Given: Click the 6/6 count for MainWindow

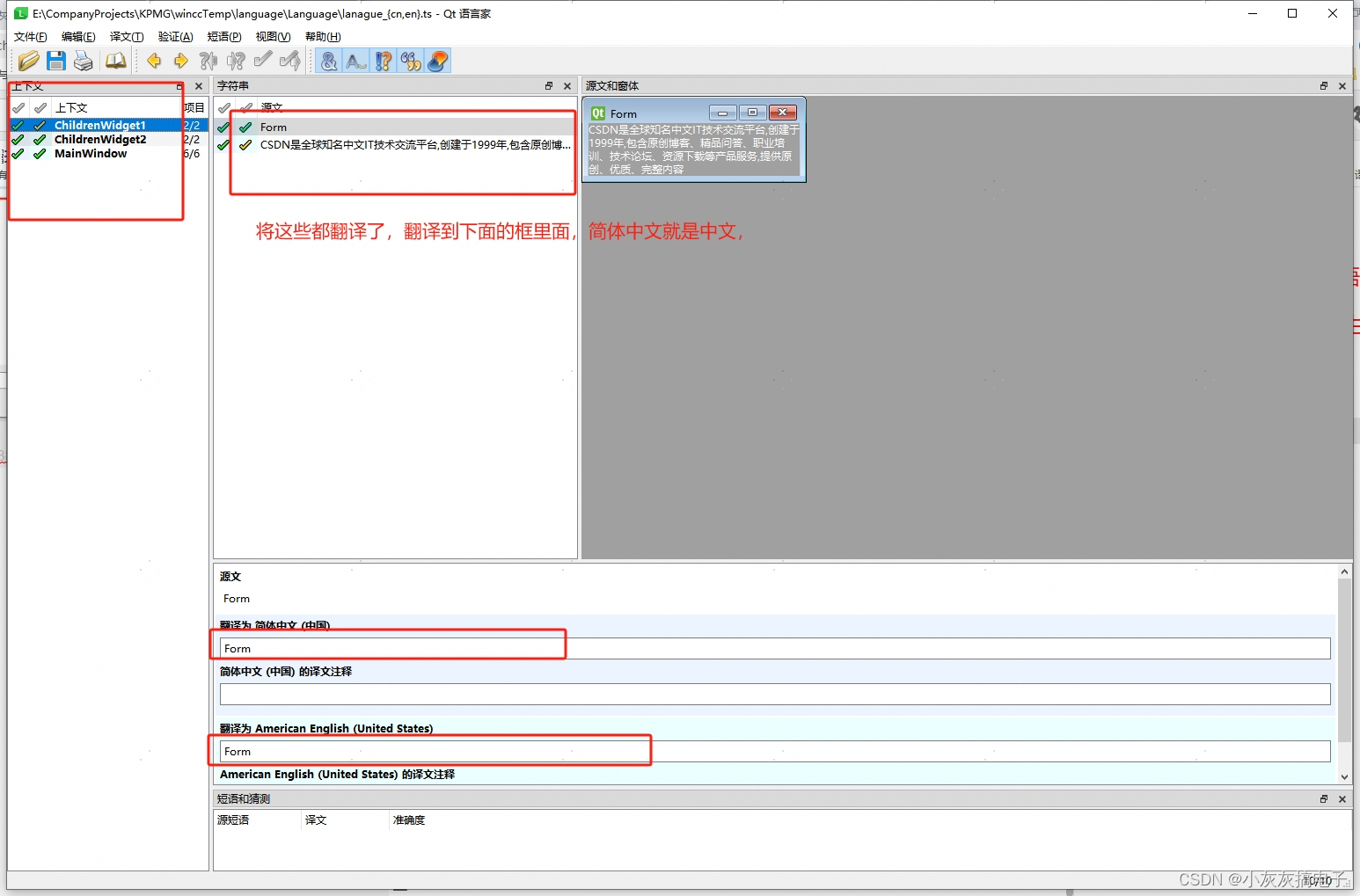Looking at the screenshot, I should (x=192, y=154).
